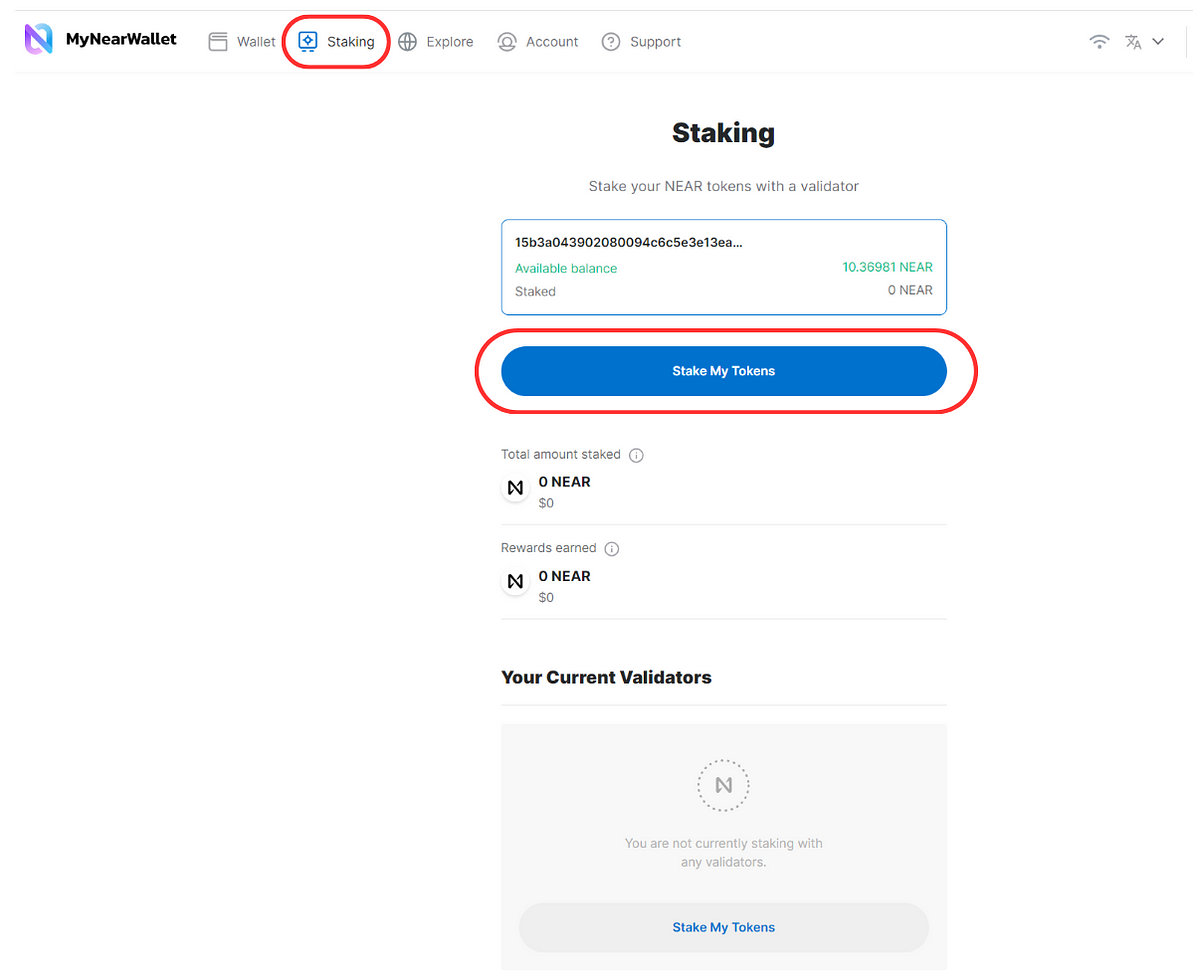
Task: Click the Account user icon
Action: tap(508, 42)
